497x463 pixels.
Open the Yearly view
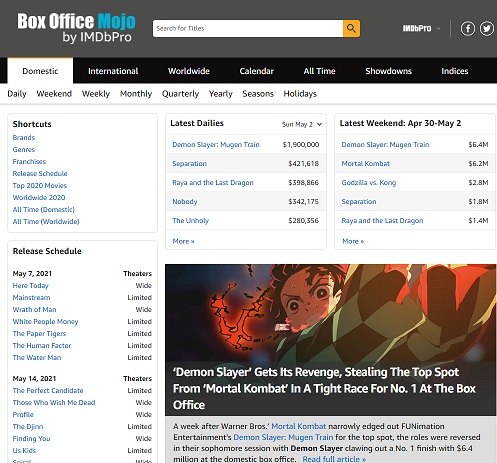point(220,94)
